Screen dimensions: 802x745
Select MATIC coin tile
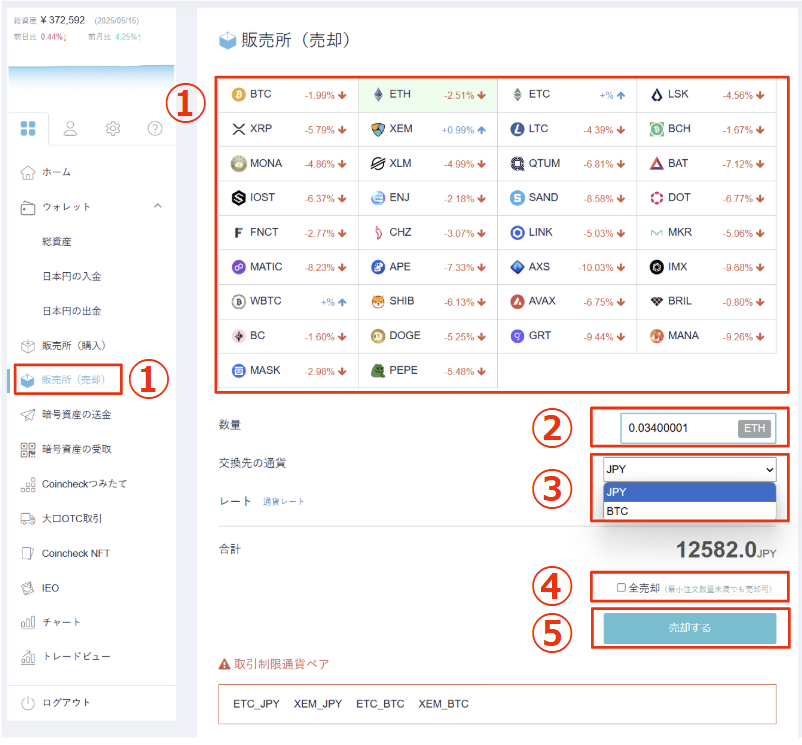pos(288,267)
